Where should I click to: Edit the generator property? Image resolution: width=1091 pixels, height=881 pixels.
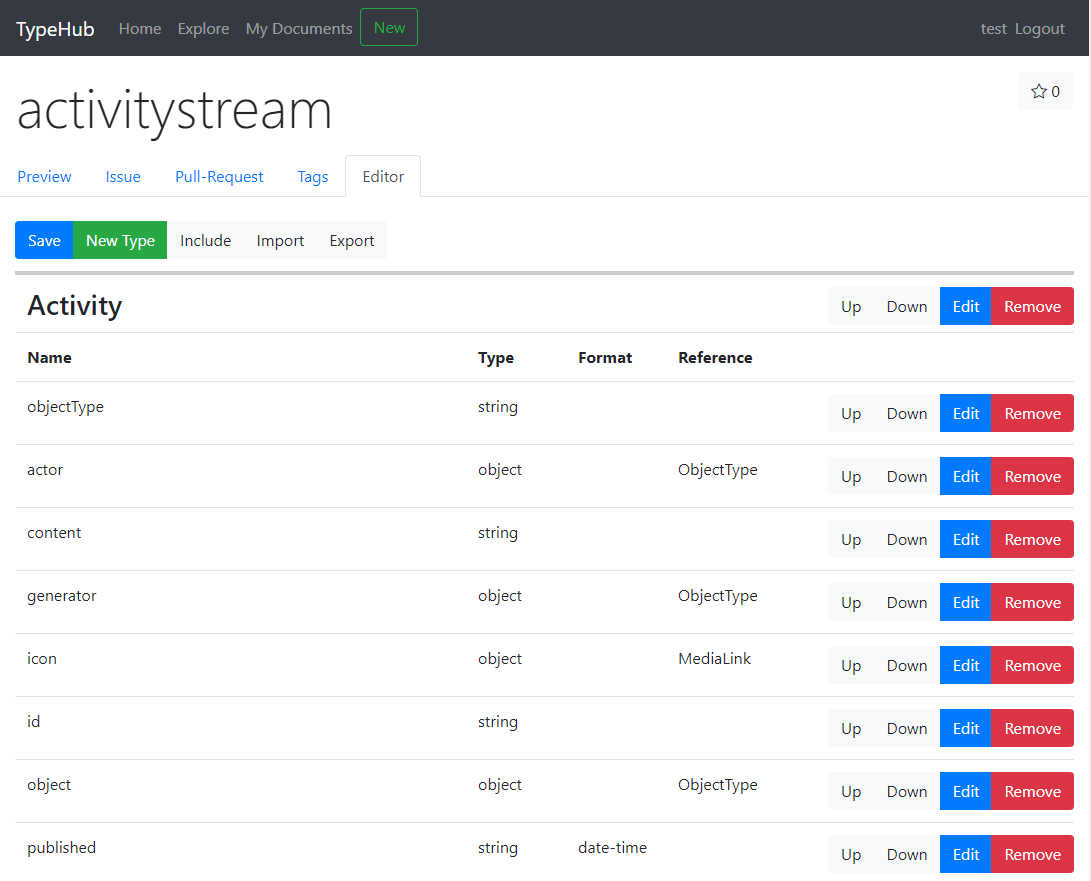click(966, 602)
